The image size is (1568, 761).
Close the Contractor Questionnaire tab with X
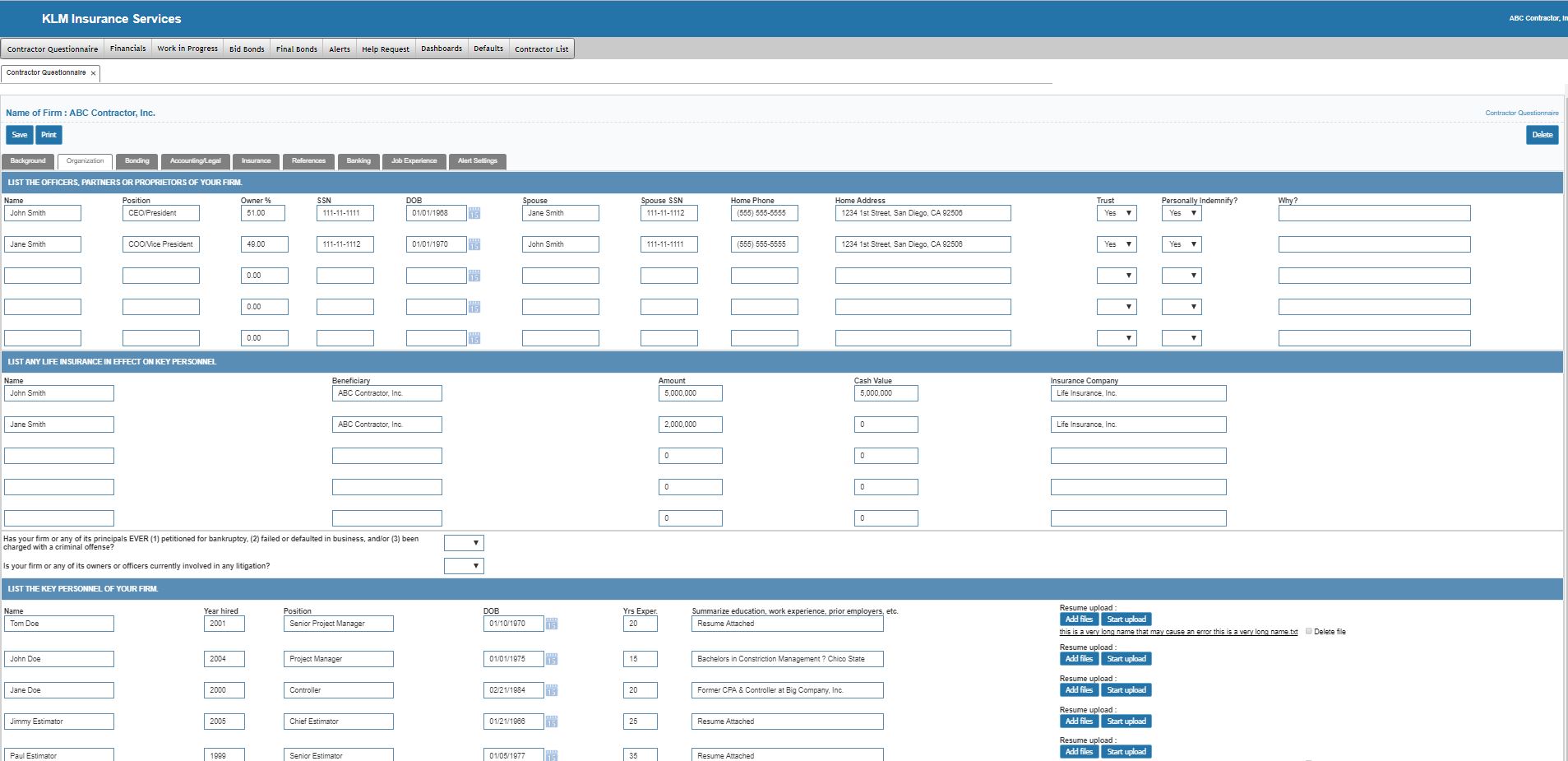94,73
